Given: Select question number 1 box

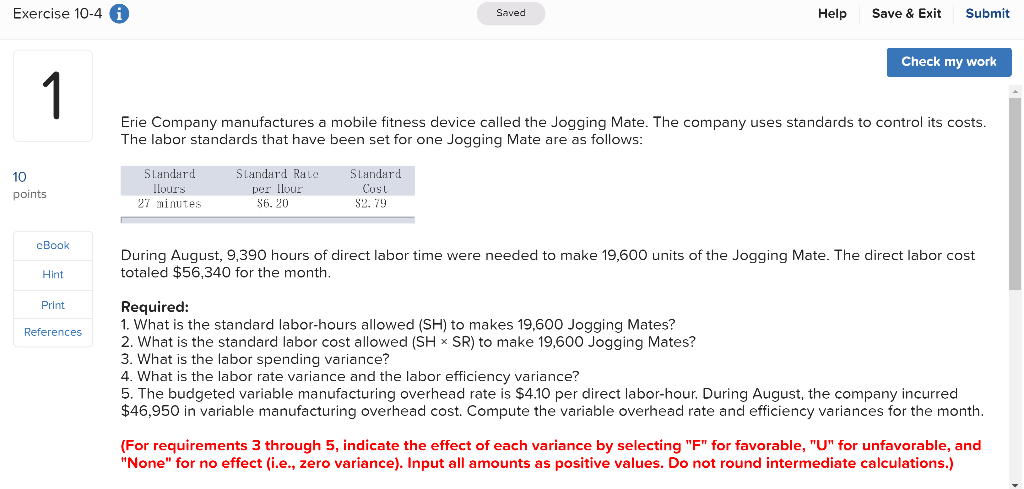Looking at the screenshot, I should coord(53,96).
